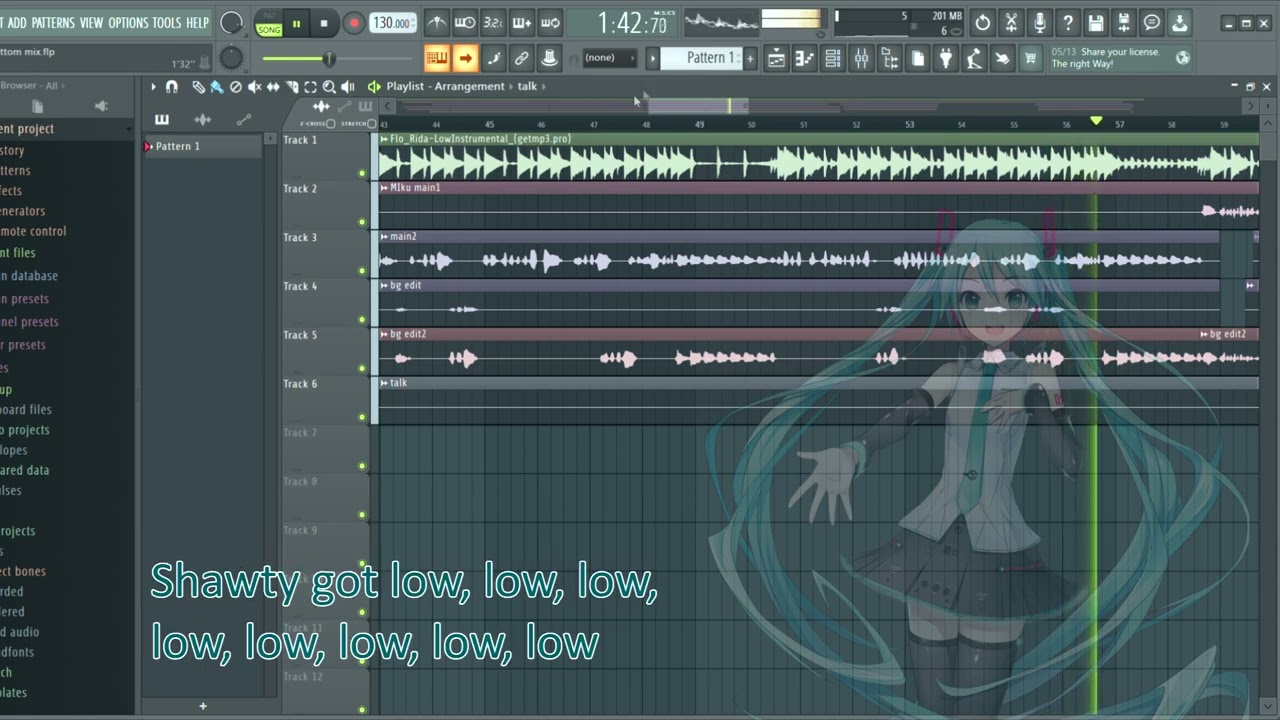Click the 130.000 tempo field
Viewport: 1280px width, 720px height.
[x=393, y=23]
